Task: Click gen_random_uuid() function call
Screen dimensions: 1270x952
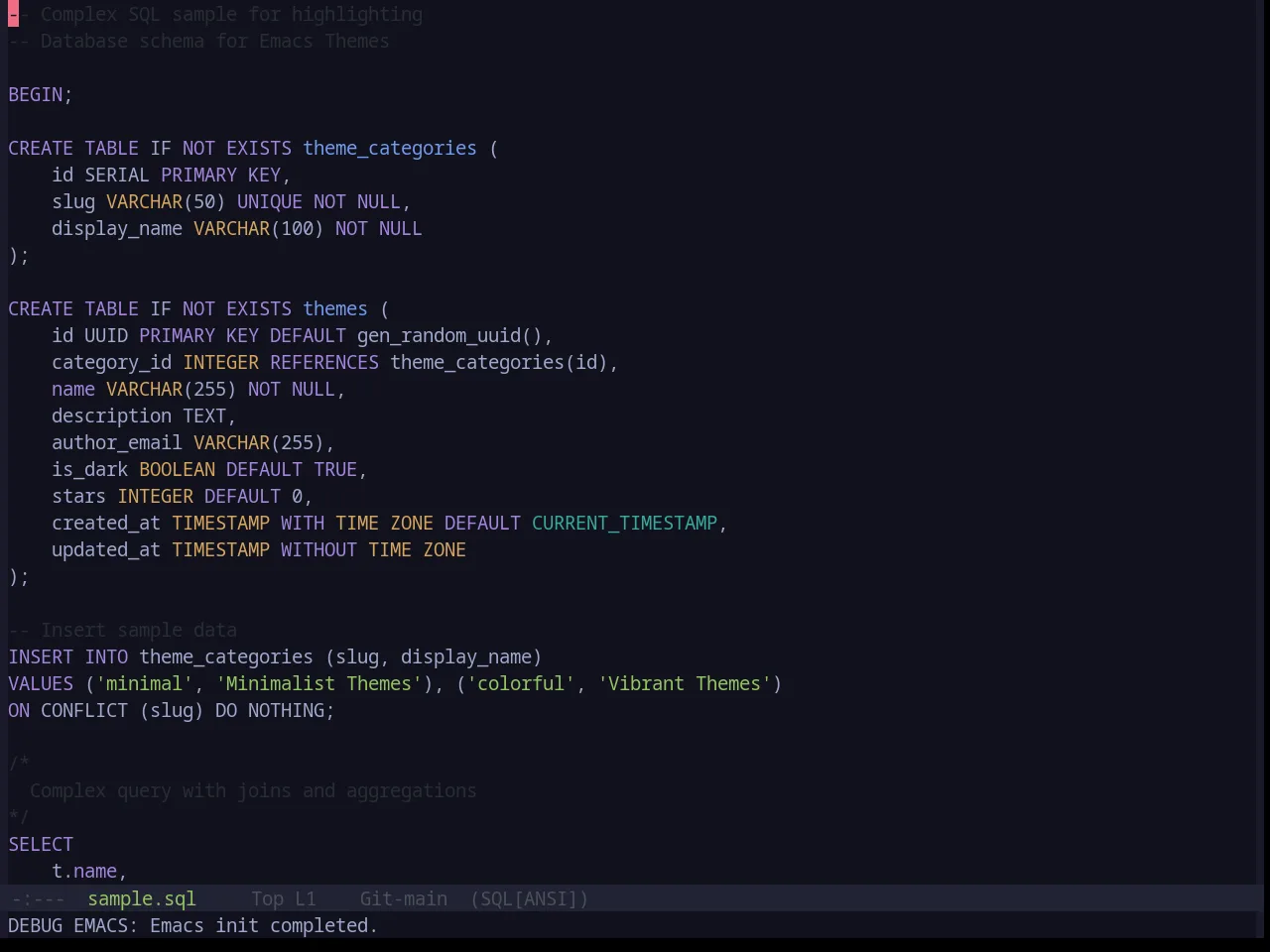Action: [449, 335]
